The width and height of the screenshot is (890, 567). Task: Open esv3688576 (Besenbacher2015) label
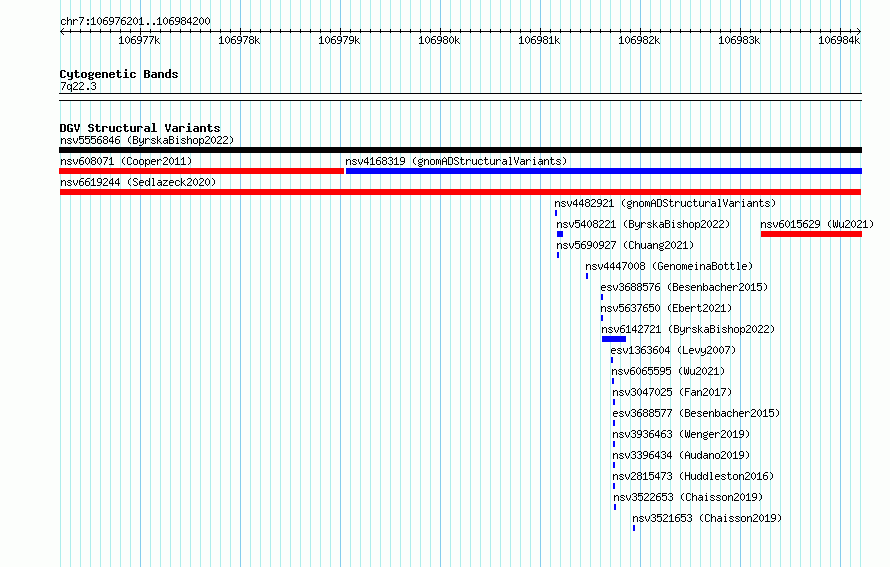click(685, 287)
